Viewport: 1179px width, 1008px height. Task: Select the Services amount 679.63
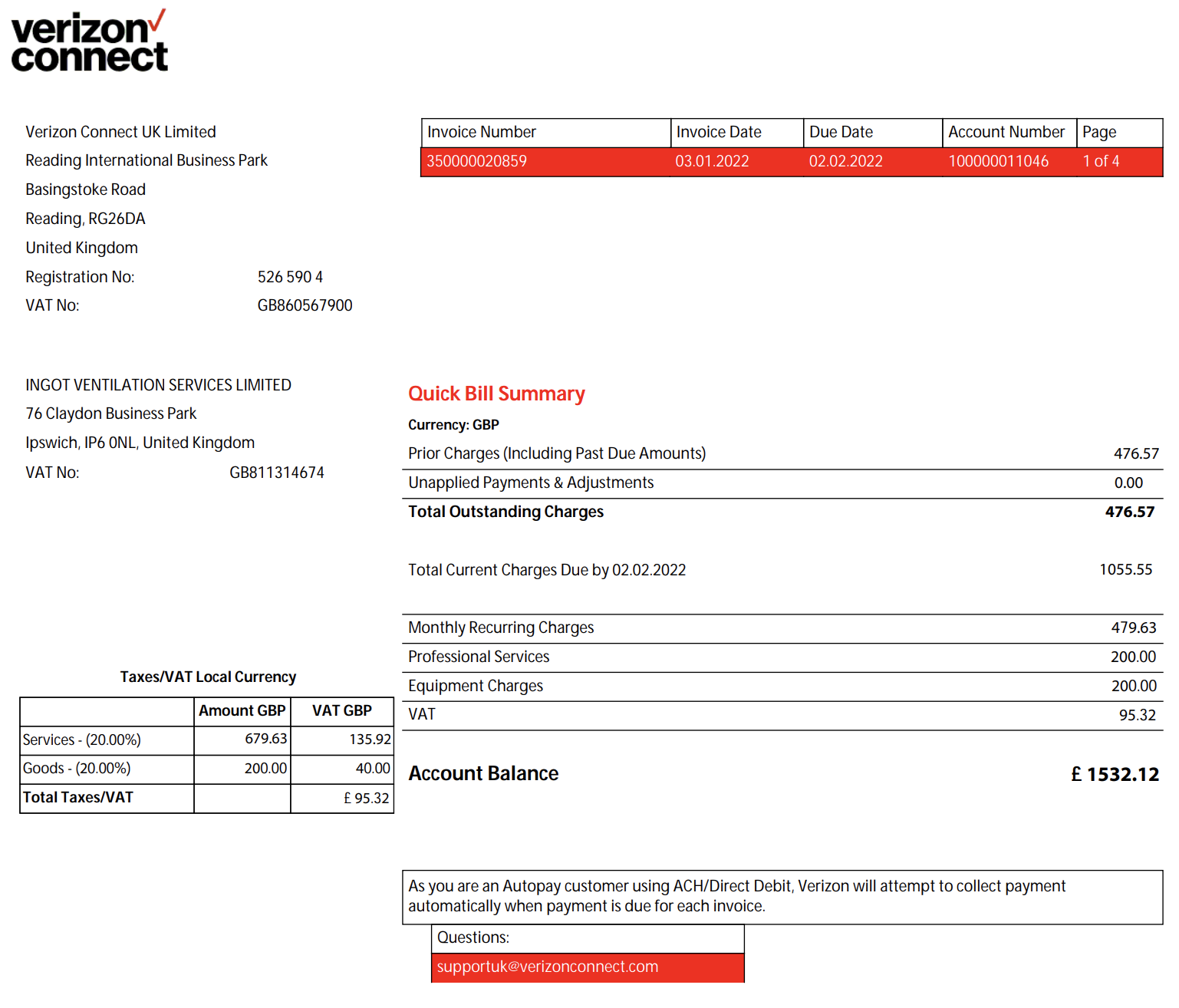[266, 739]
